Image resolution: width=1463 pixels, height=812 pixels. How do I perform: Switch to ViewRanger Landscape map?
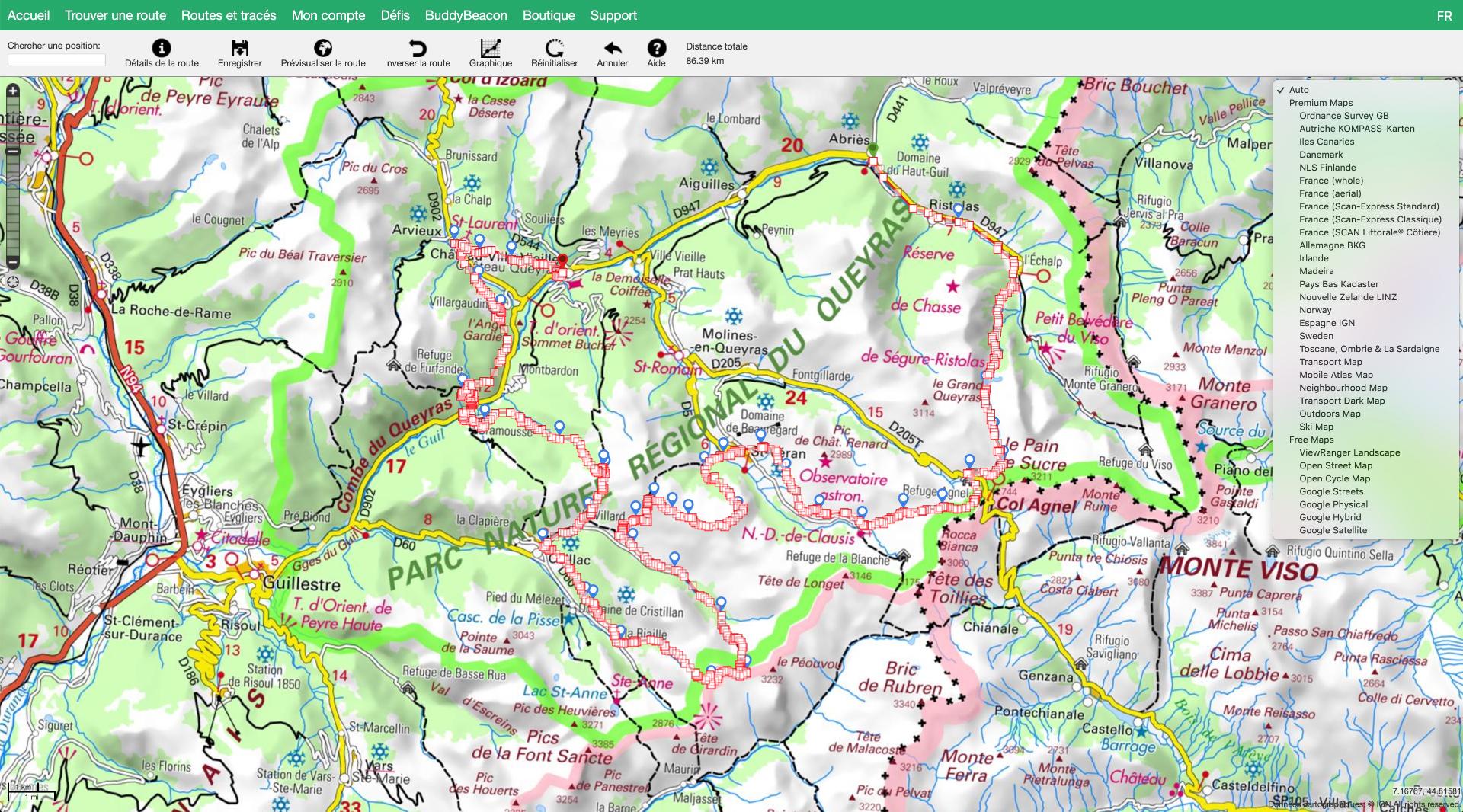click(1349, 452)
